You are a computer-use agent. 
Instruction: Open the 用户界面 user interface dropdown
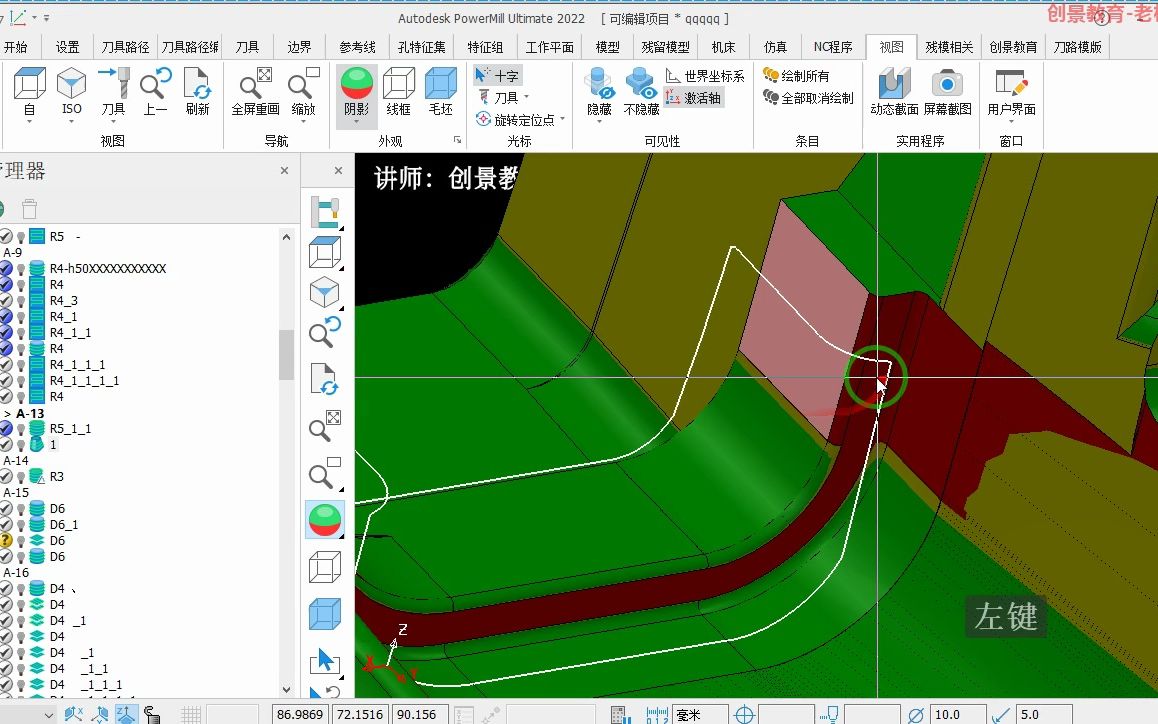click(x=1011, y=120)
